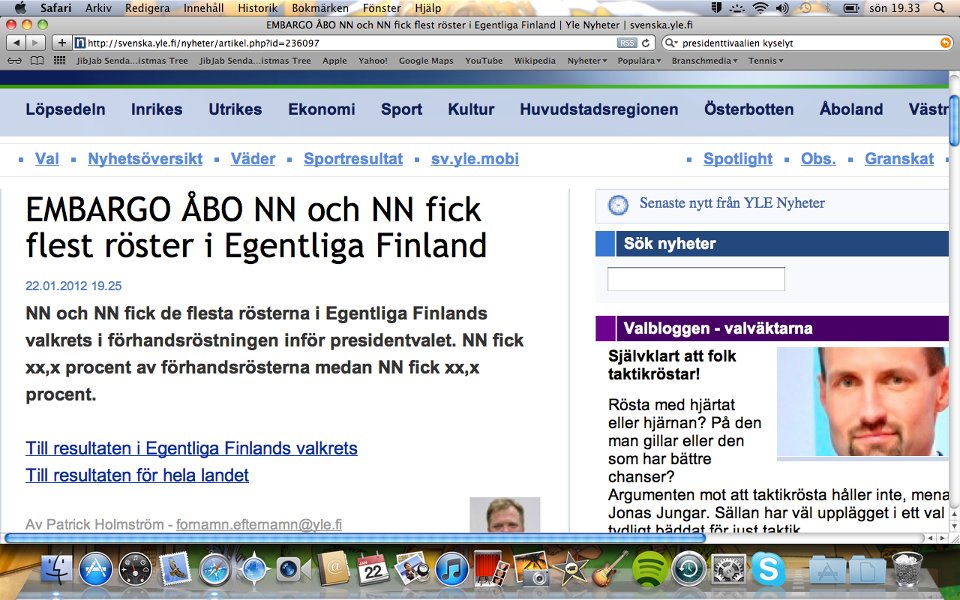Go back with the Safari back arrow
The image size is (960, 600).
(x=17, y=43)
